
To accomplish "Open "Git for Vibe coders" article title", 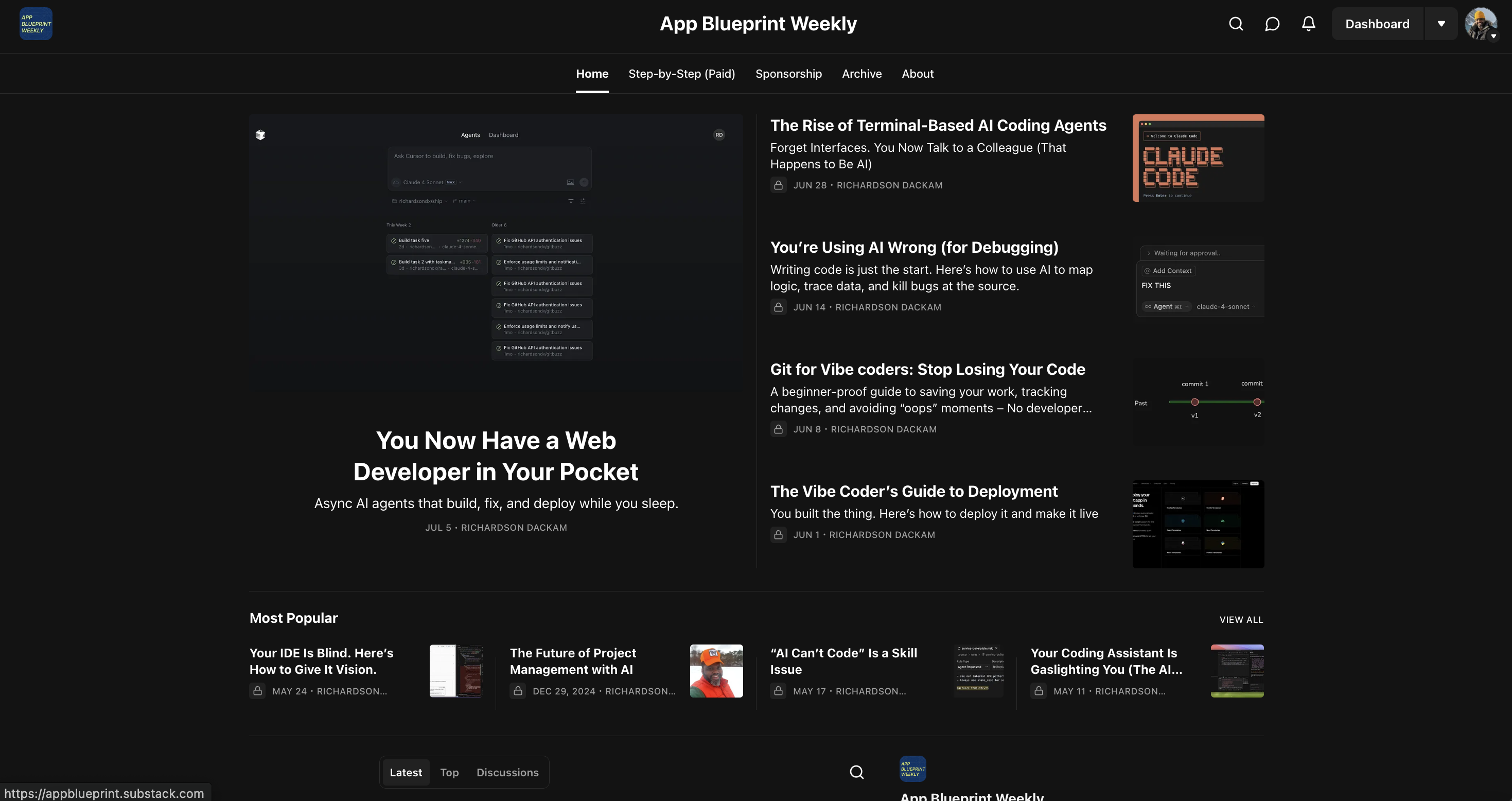I will click(x=927, y=370).
